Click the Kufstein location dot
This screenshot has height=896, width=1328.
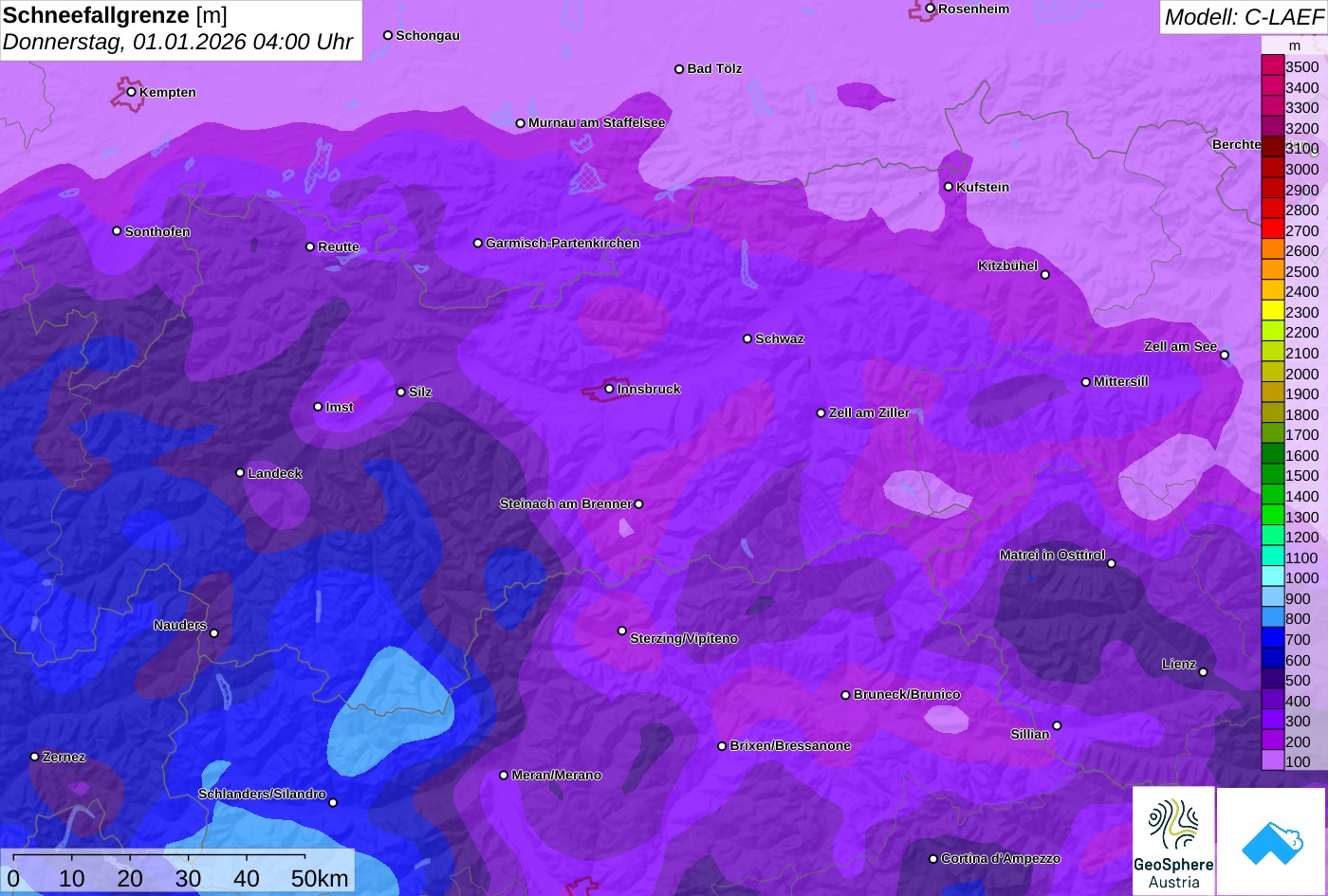949,187
